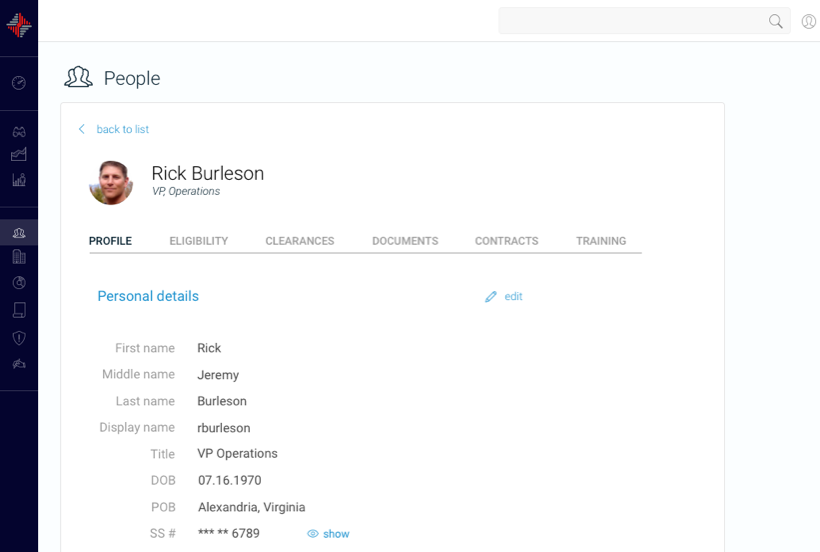Switch to the TRAINING tab
The width and height of the screenshot is (820, 552).
point(601,241)
